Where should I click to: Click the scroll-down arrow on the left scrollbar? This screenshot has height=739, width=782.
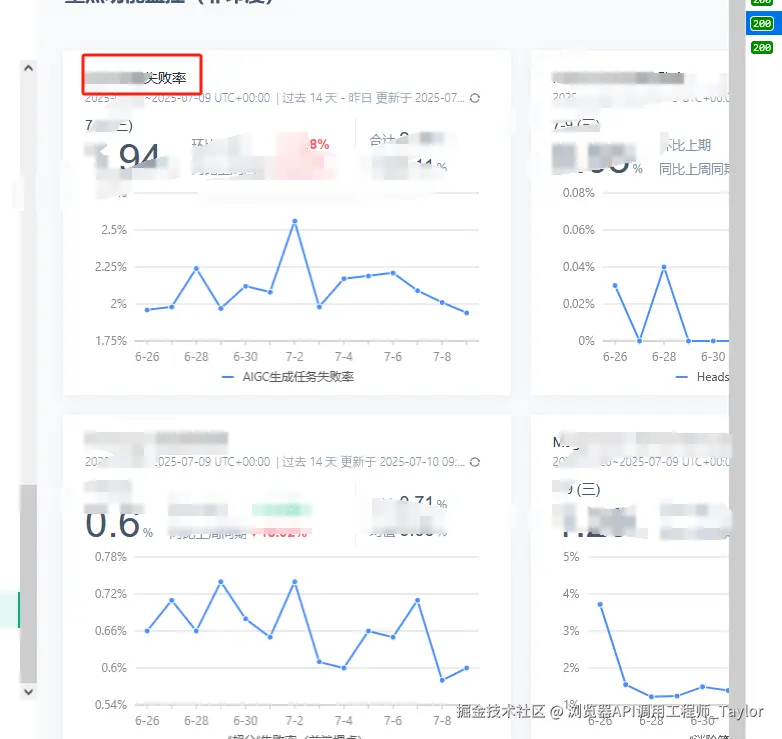(28, 692)
